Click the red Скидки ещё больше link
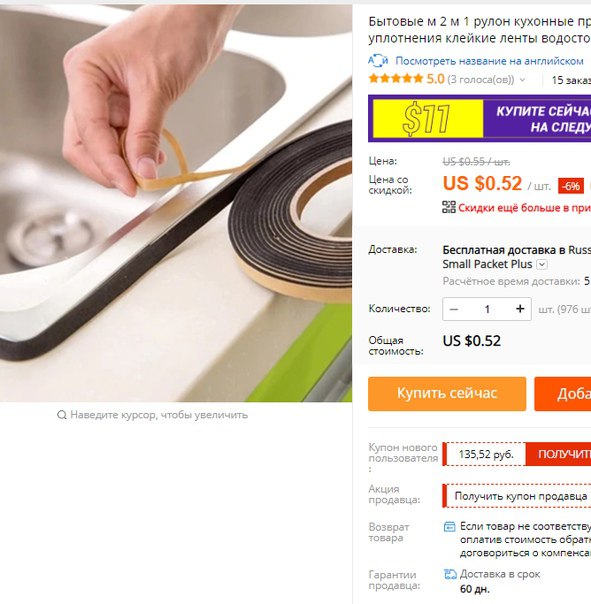The image size is (591, 604). [524, 208]
